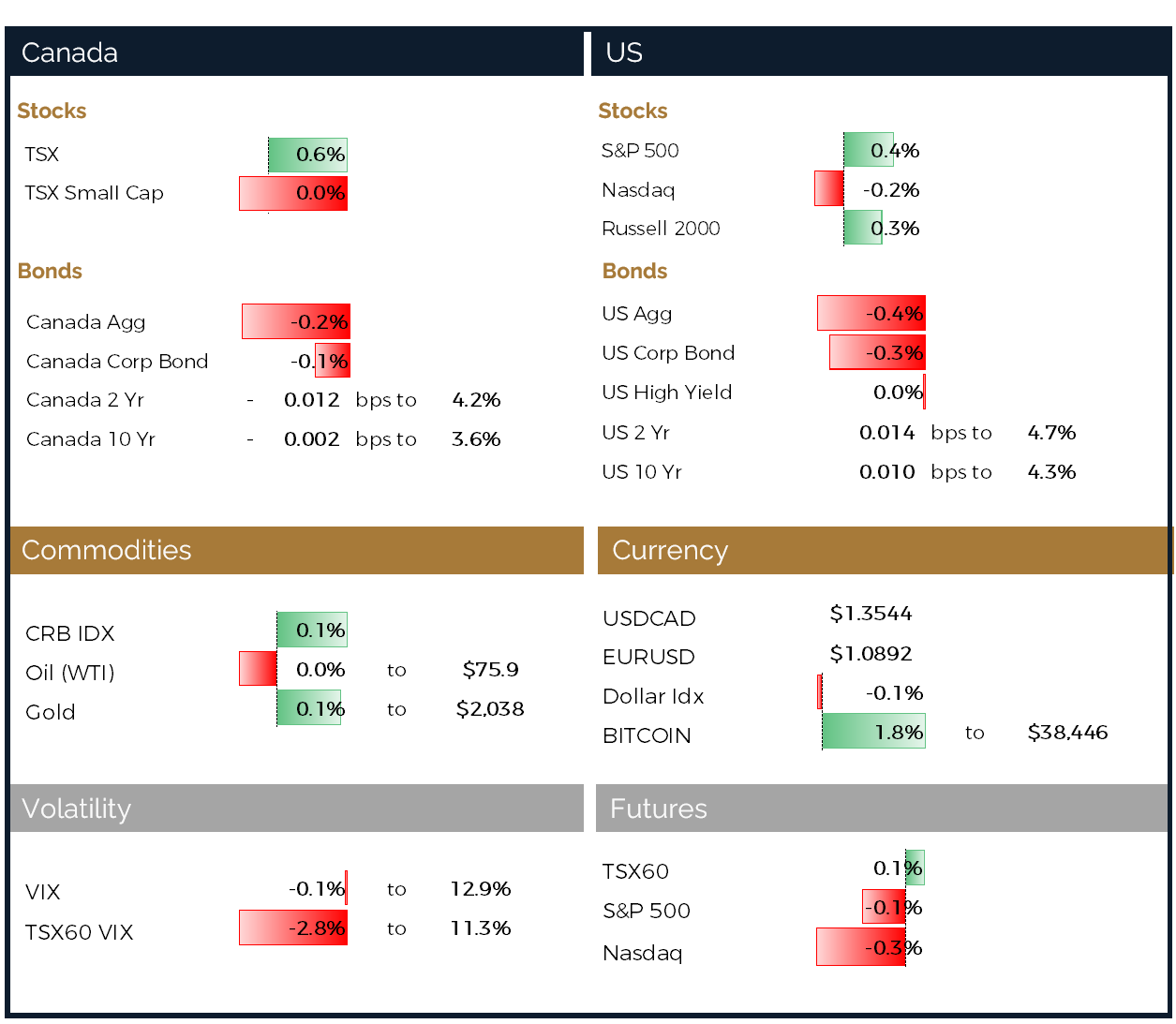Click the red Nasdaq futures -0.3% bar
This screenshot has width=1176, height=1024.
[860, 946]
